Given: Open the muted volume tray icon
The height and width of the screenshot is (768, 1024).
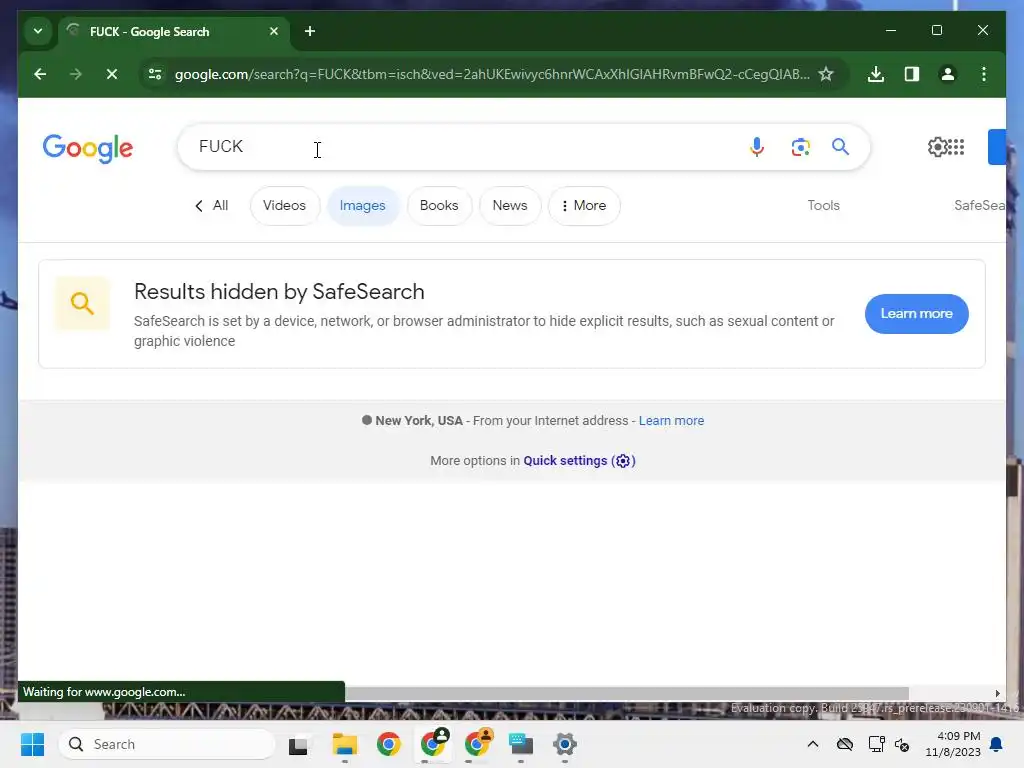Looking at the screenshot, I should (902, 744).
